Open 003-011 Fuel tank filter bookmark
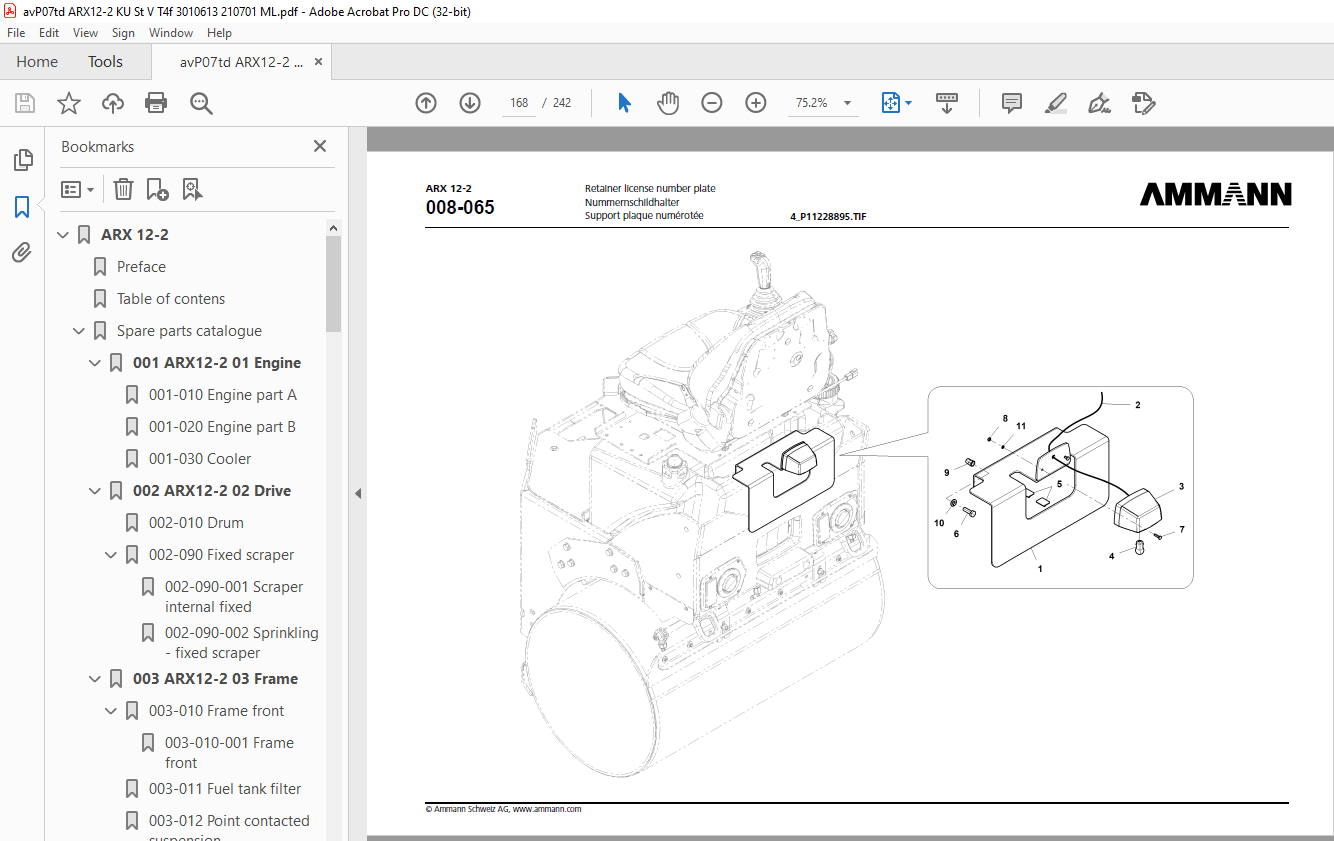The image size is (1334, 841). point(225,789)
